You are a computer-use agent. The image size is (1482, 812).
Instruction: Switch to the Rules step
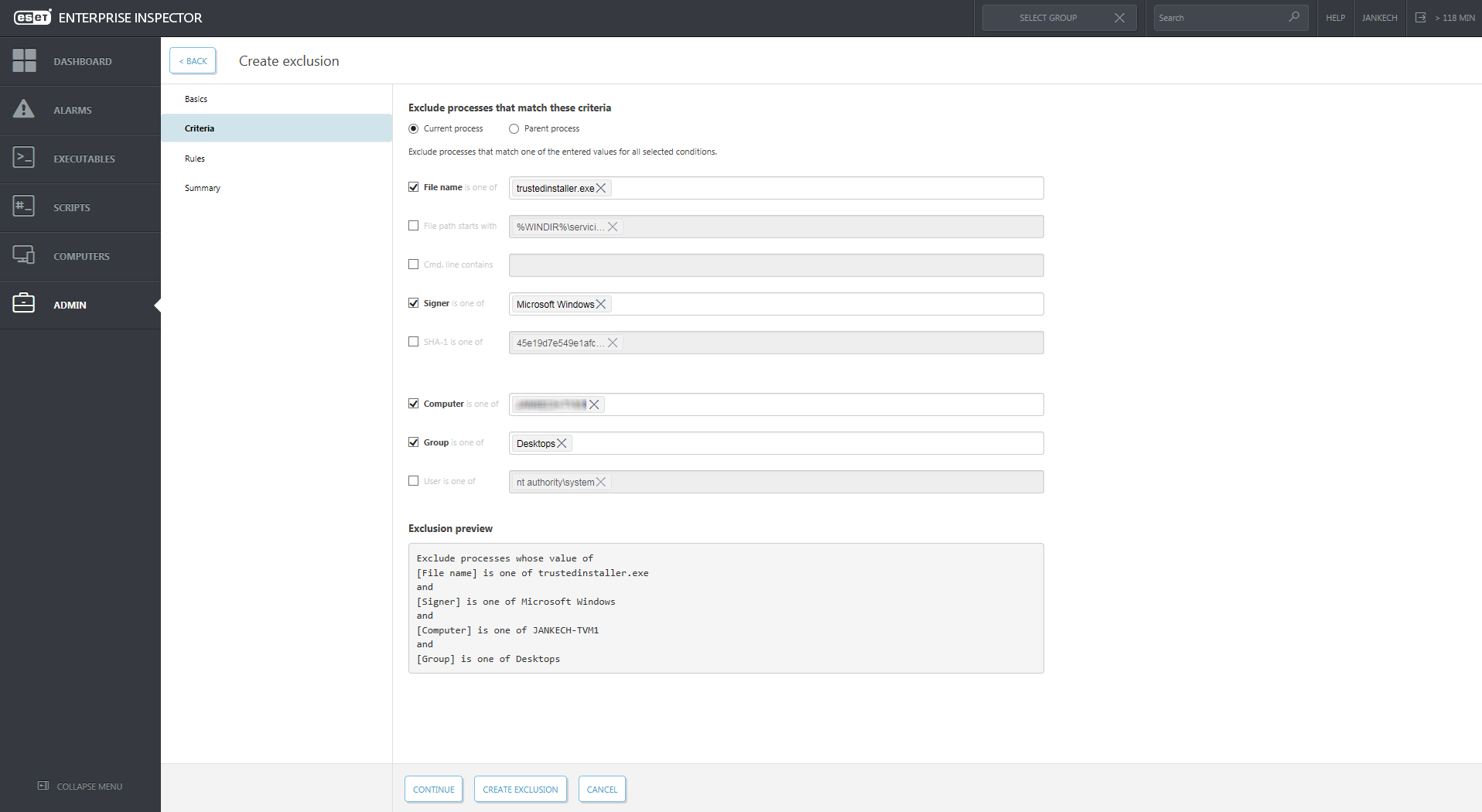(x=195, y=159)
